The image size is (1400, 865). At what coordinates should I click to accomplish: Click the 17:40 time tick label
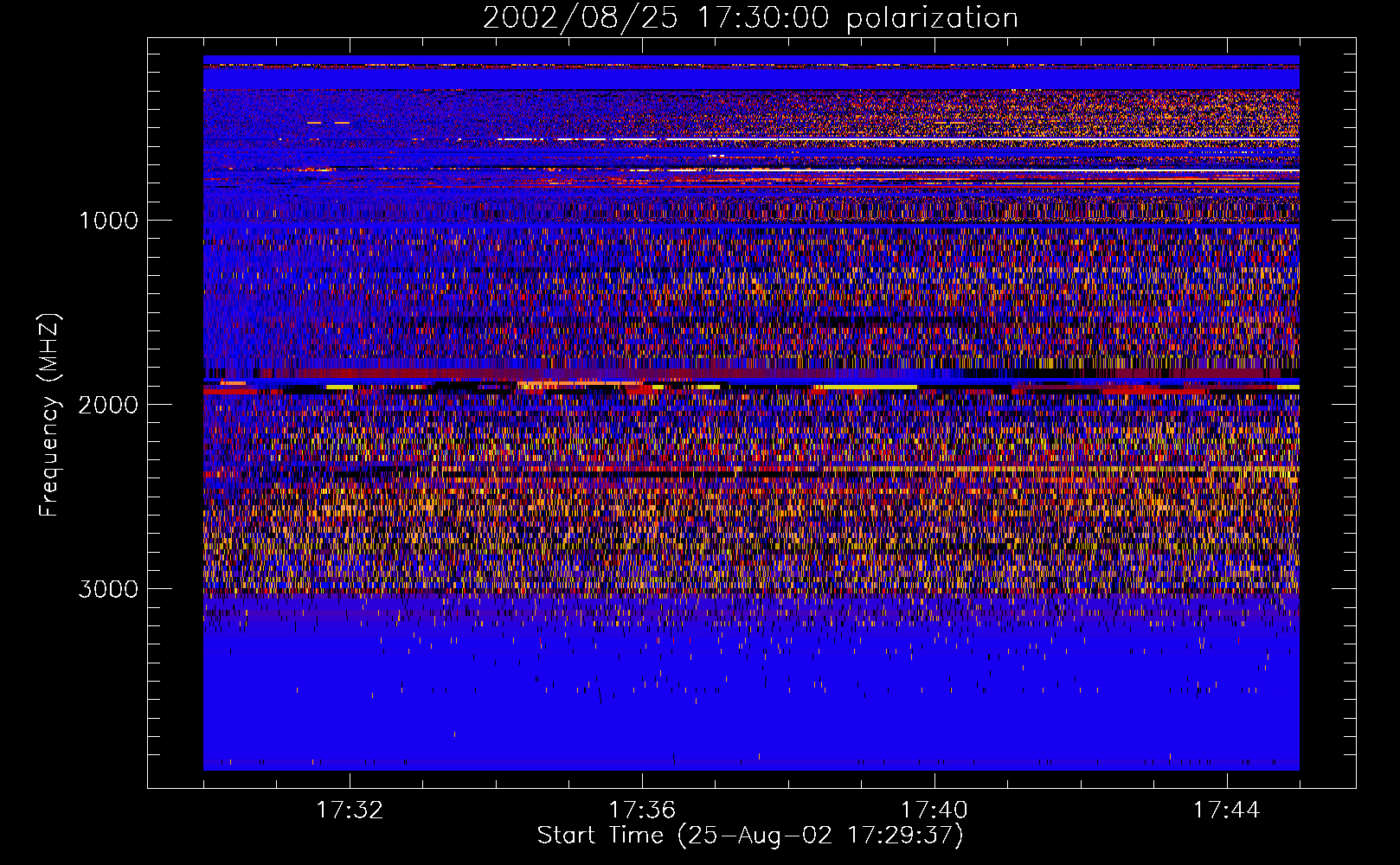point(934,811)
